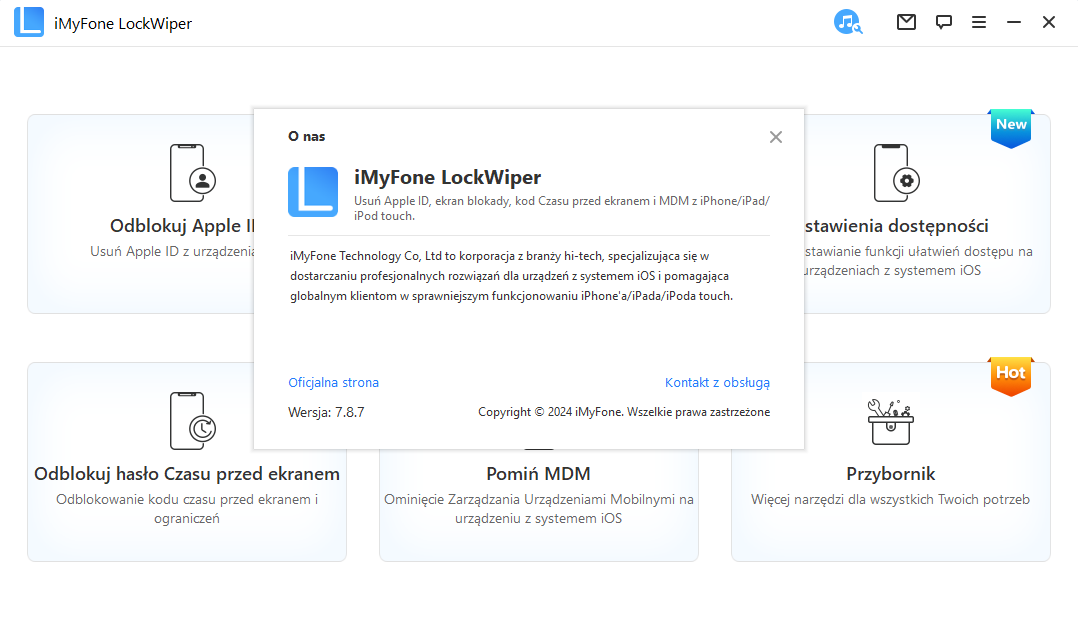
Task: Click the iMyFone Technology Co, Ltd paragraph
Action: pos(511,276)
